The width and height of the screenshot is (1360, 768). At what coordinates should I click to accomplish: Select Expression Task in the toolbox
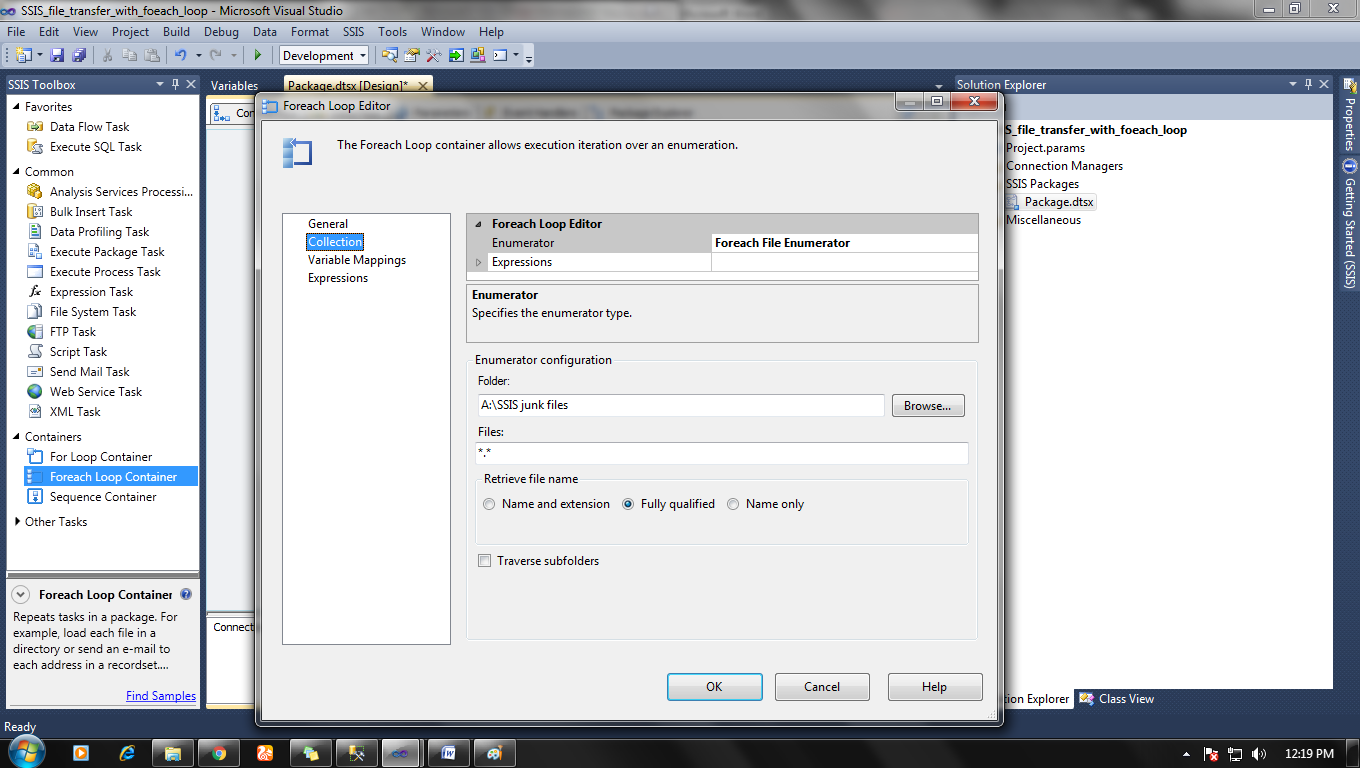[91, 292]
